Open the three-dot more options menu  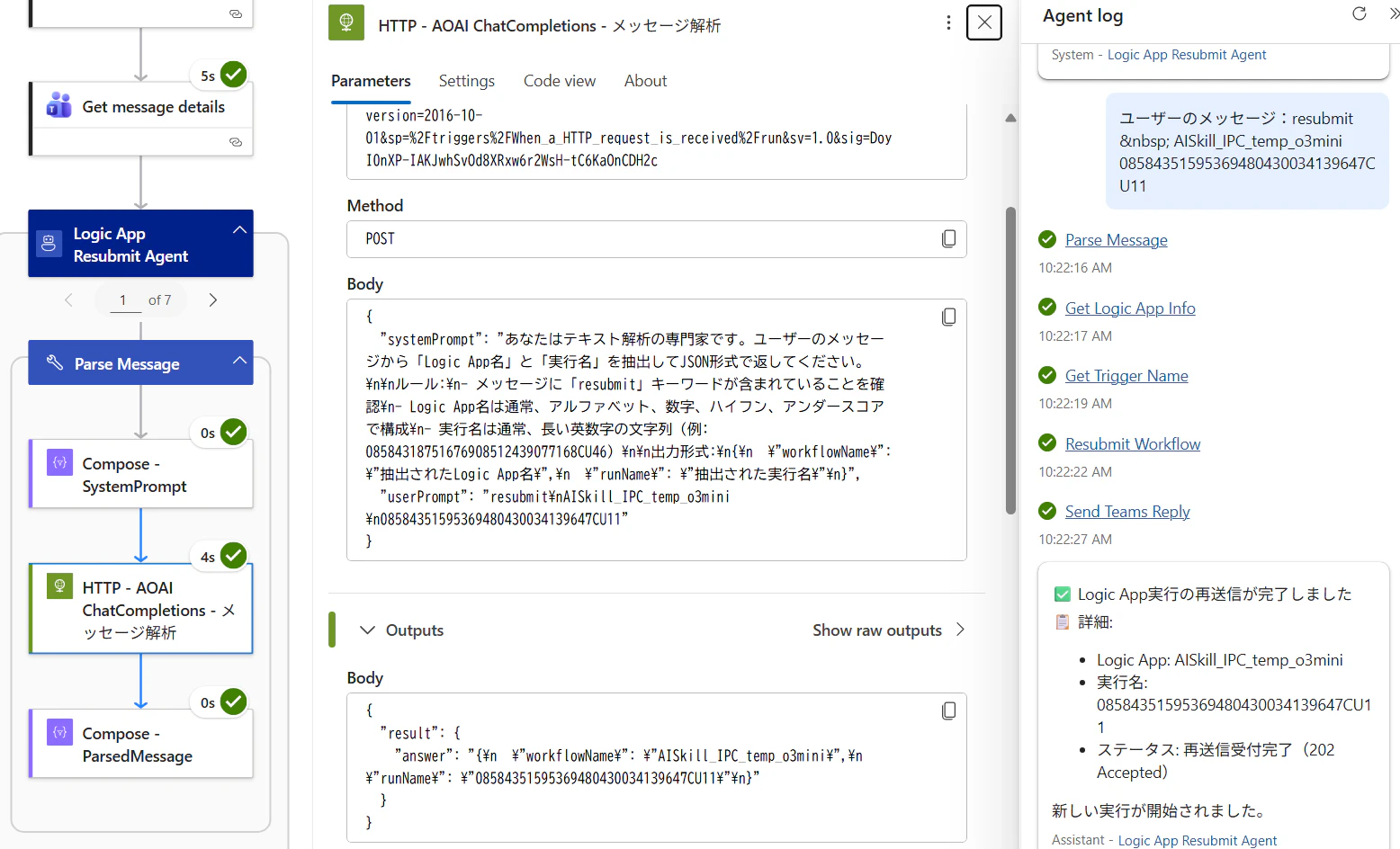(x=948, y=23)
